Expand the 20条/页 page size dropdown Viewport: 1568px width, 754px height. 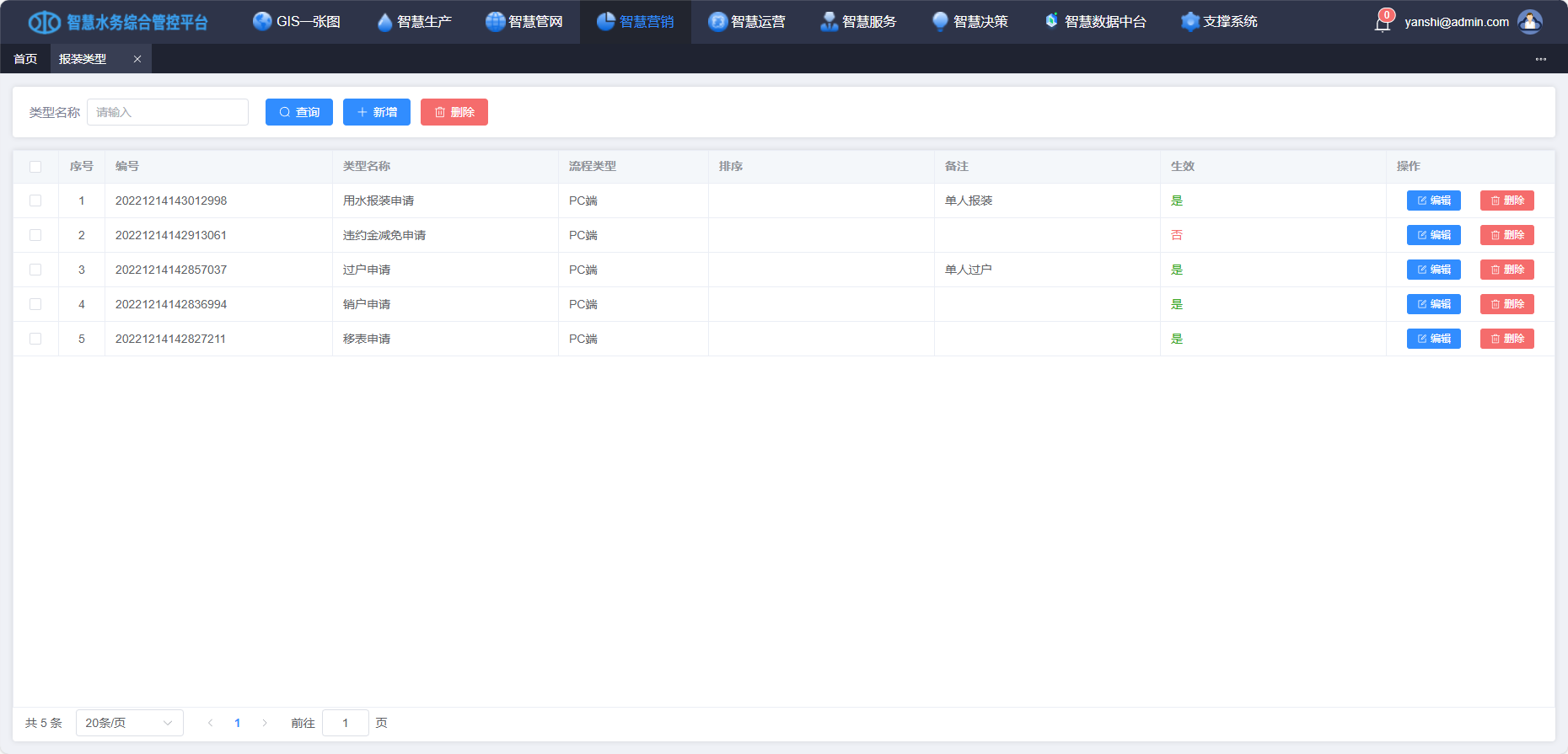click(x=129, y=723)
